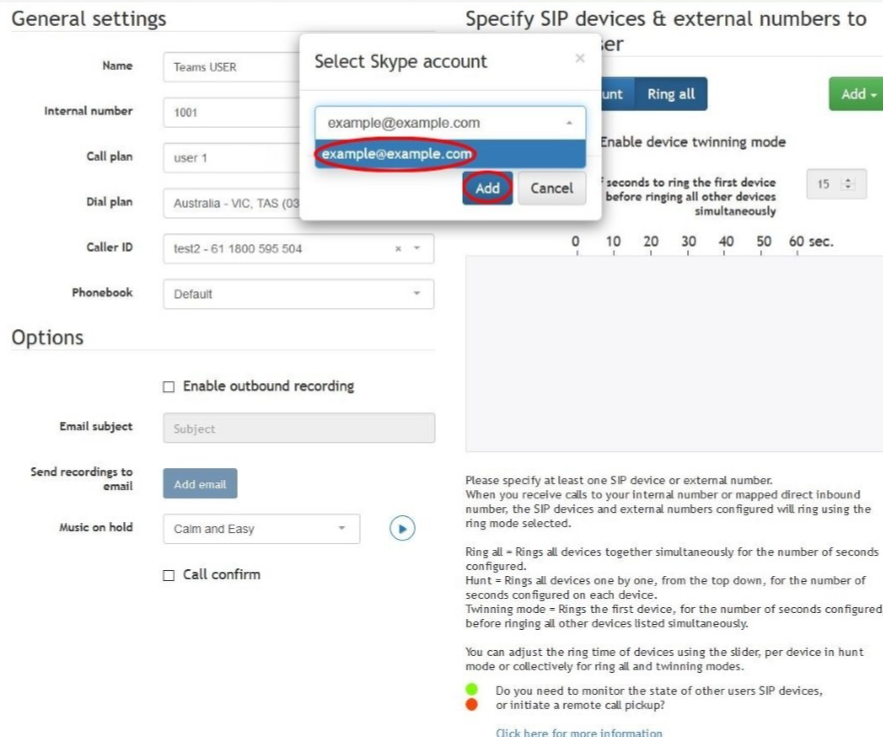Click the Select Skype account title
Viewport: 883px width, 737px height.
click(x=400, y=61)
